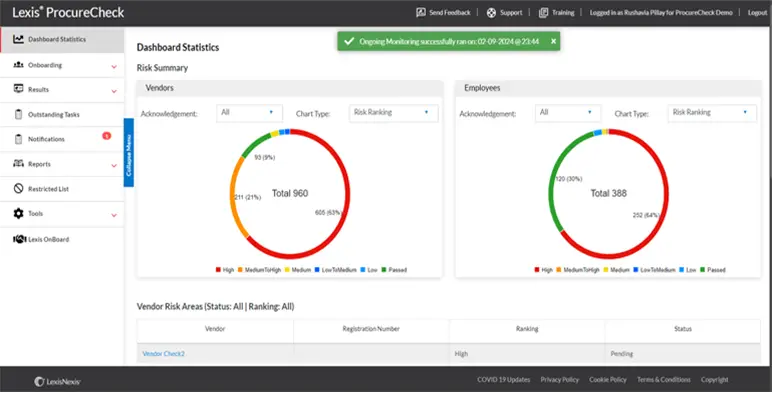Viewport: 772px width, 393px height.
Task: Select Lexis OnBoard menu item
Action: coord(62,239)
